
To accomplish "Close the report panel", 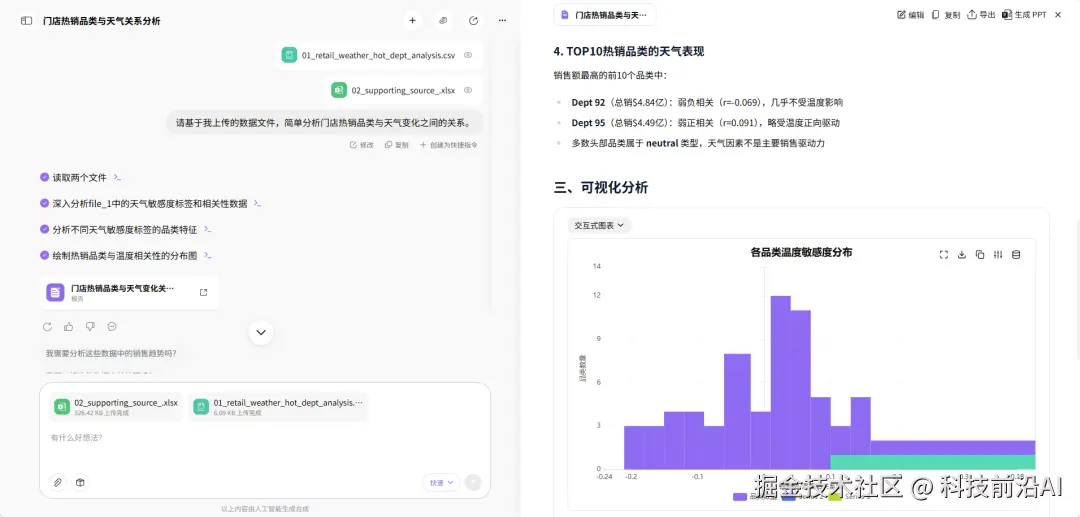I will [1058, 14].
